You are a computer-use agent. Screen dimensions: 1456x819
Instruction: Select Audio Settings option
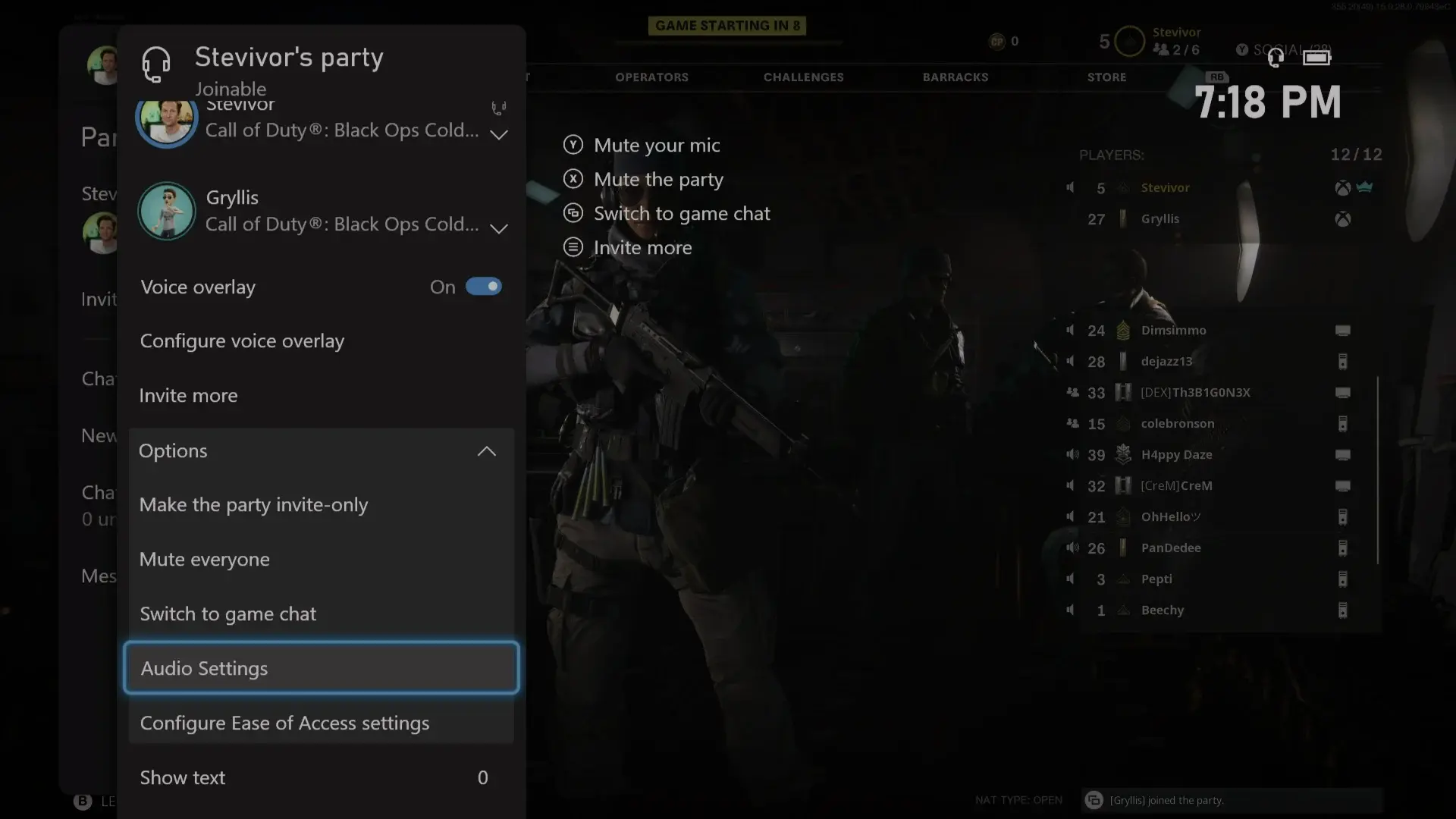tap(322, 668)
